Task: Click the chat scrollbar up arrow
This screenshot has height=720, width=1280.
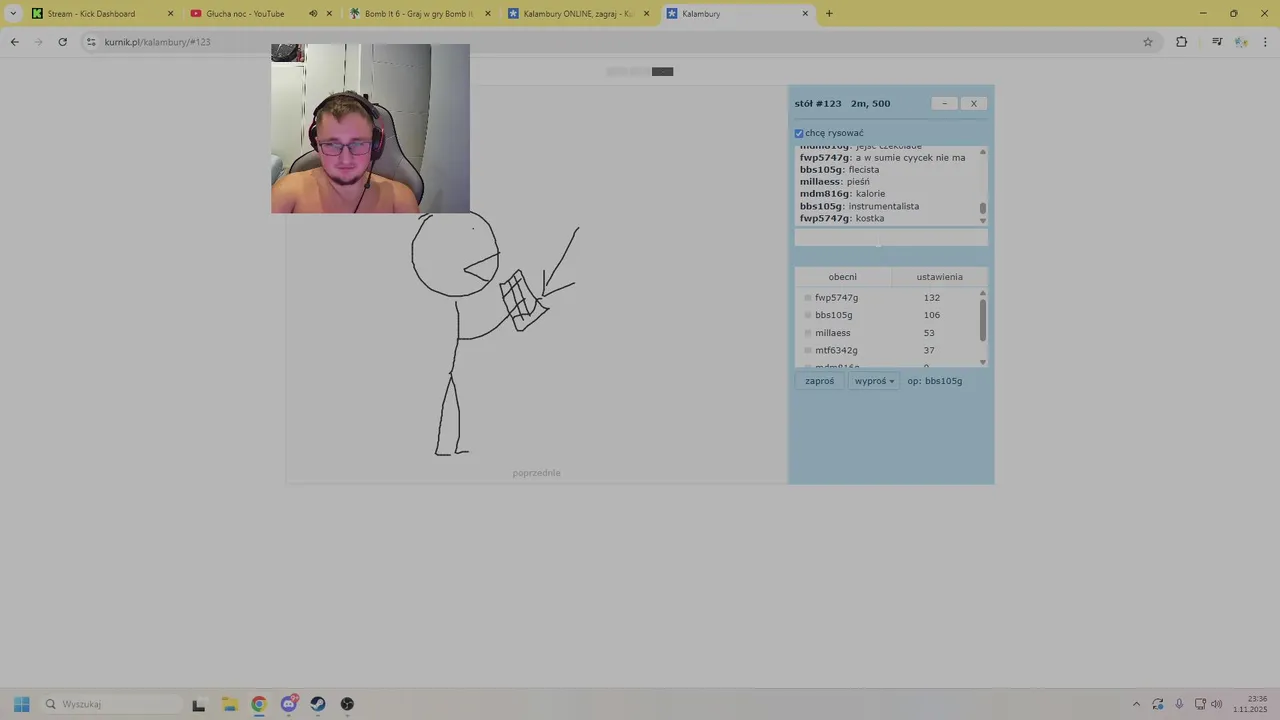Action: [x=983, y=152]
